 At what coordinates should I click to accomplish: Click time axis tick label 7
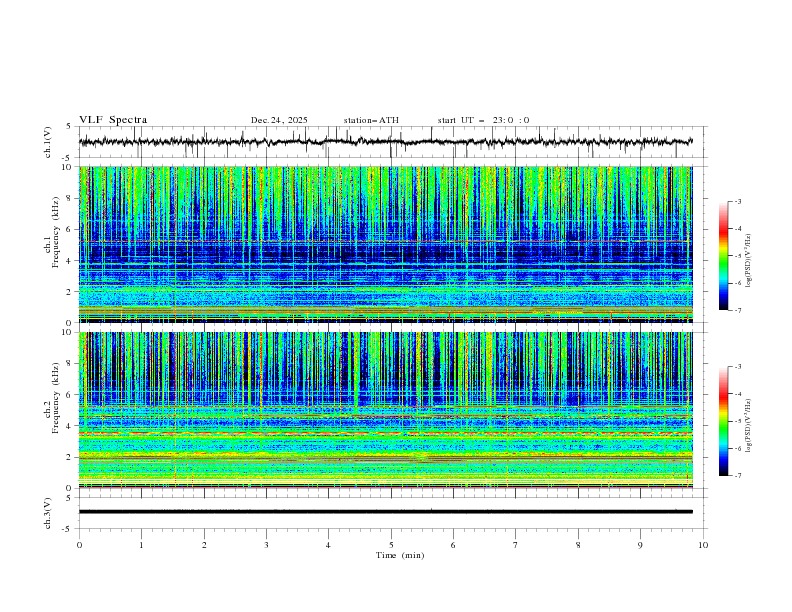pos(516,545)
